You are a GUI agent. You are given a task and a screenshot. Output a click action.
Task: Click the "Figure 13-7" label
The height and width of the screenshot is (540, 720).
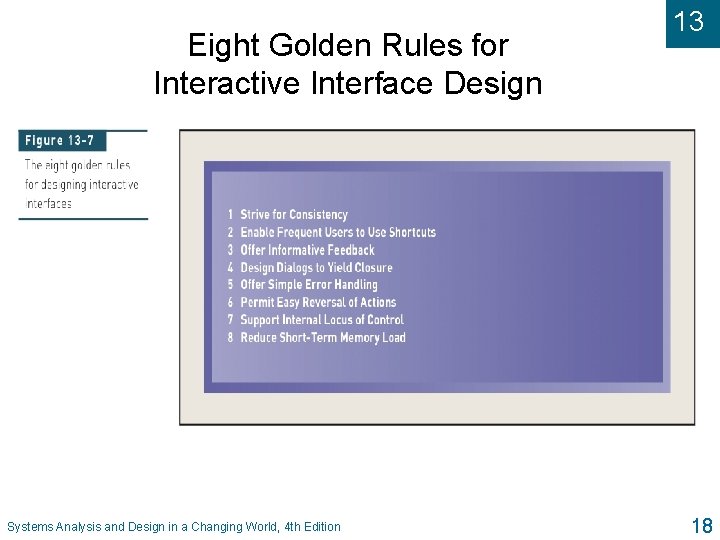[x=62, y=141]
